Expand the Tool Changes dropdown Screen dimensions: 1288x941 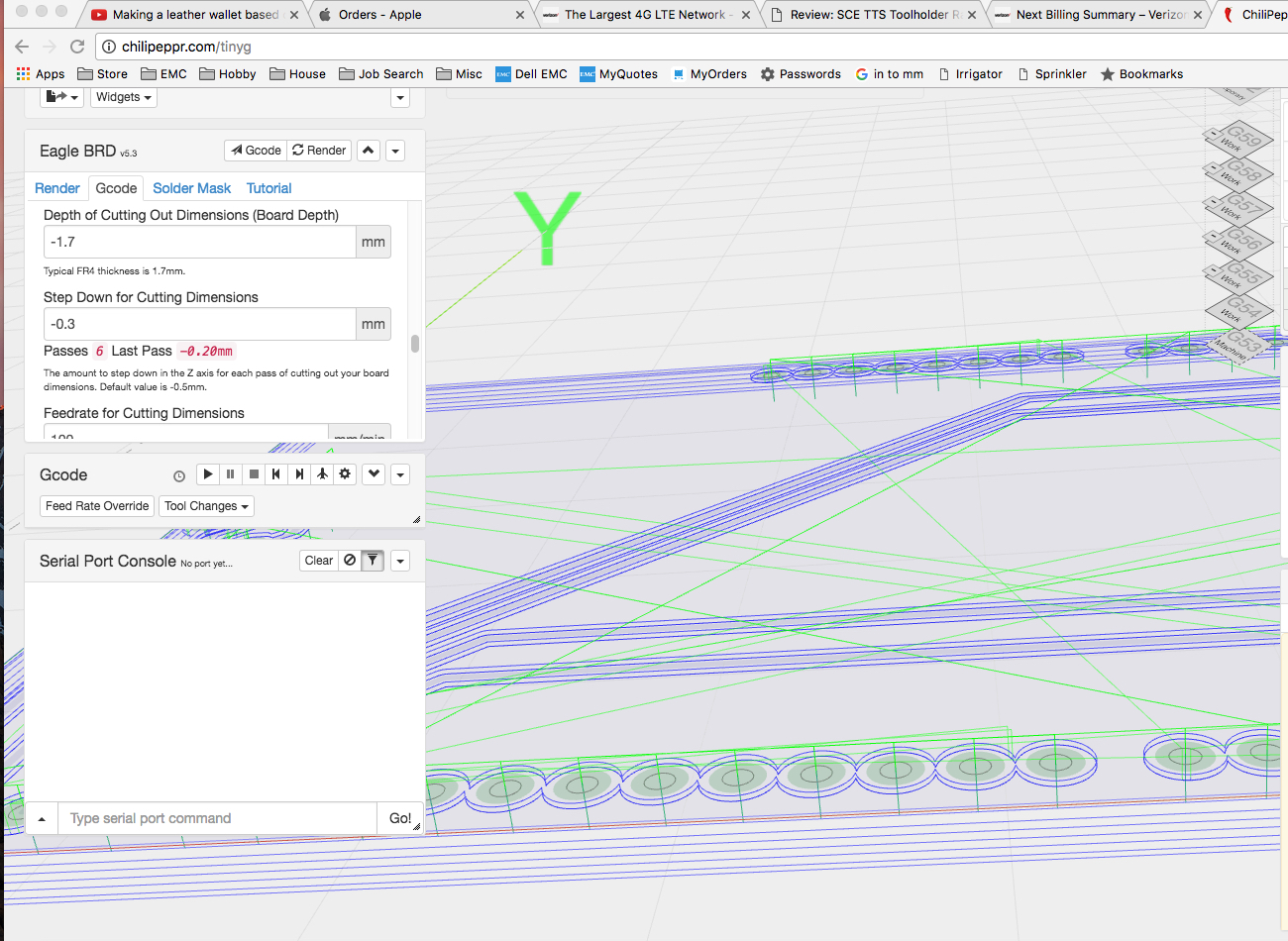click(206, 506)
